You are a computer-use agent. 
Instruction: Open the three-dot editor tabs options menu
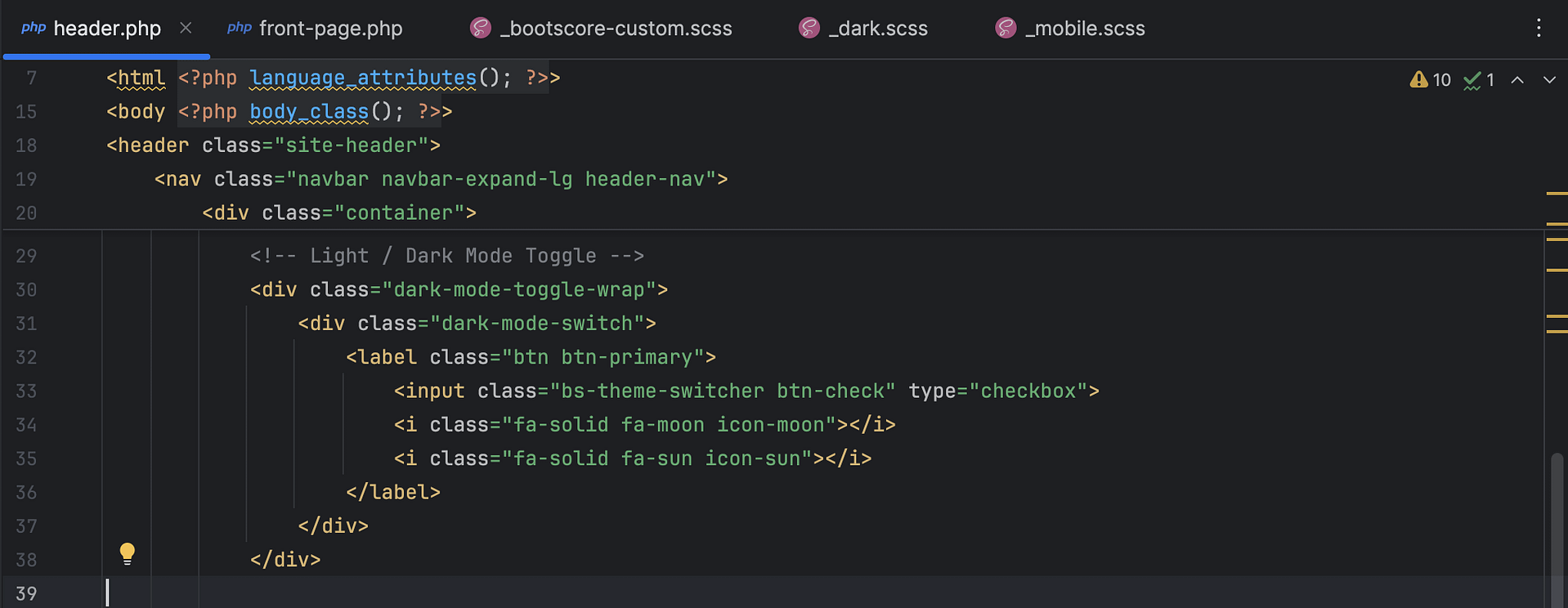pyautogui.click(x=1538, y=29)
